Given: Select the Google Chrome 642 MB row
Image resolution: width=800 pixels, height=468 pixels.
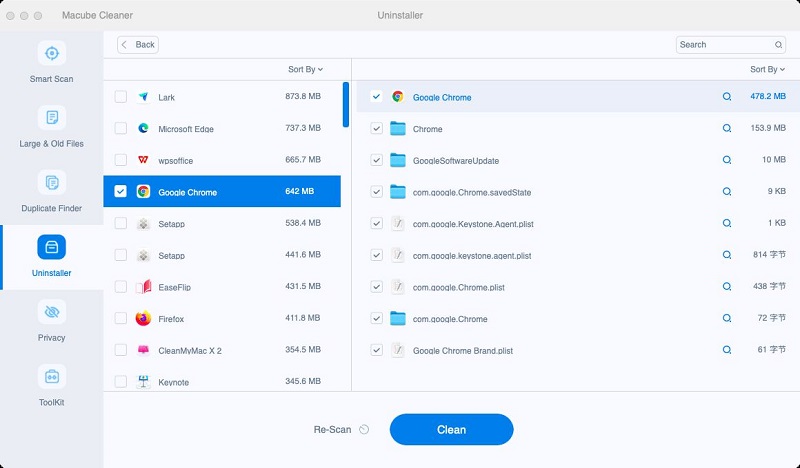Looking at the screenshot, I should pyautogui.click(x=222, y=191).
